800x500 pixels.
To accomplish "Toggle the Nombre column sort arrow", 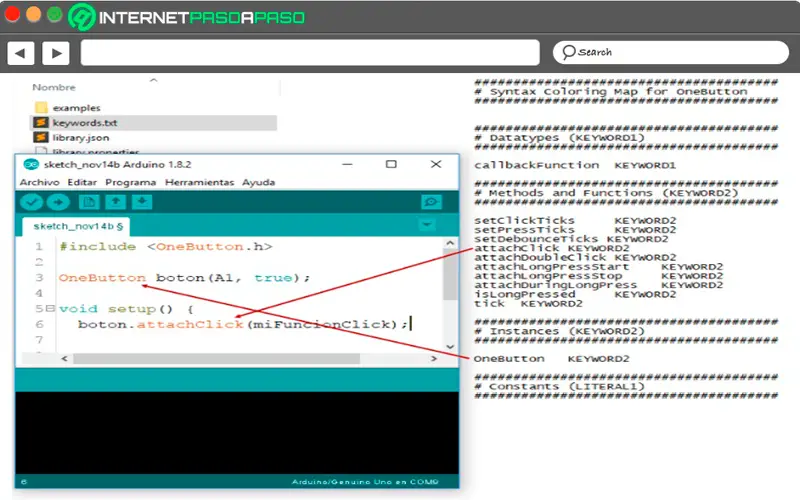I will [x=154, y=80].
